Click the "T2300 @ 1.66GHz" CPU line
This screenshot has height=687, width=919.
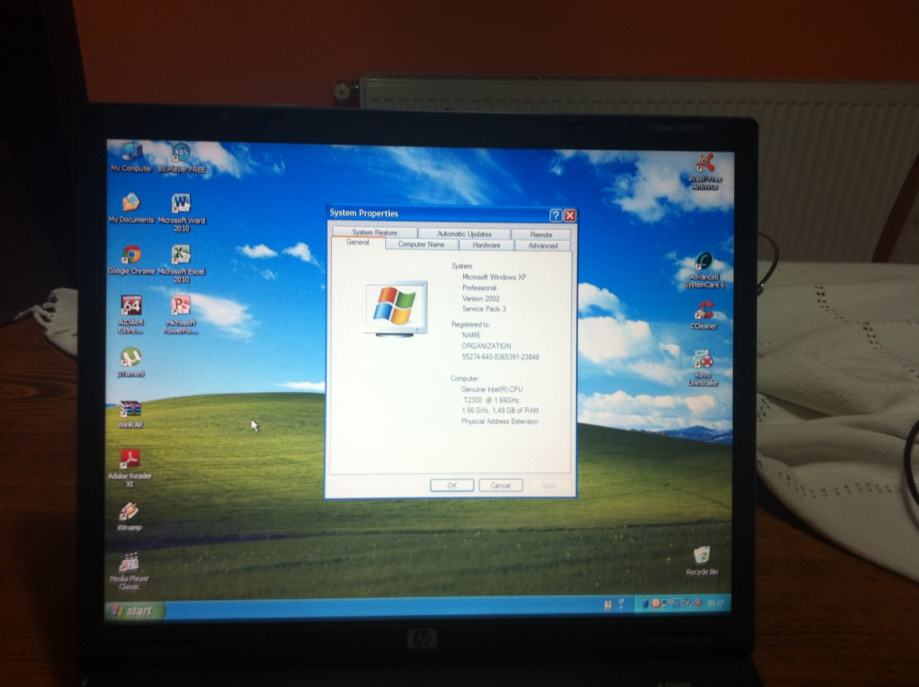(x=492, y=400)
